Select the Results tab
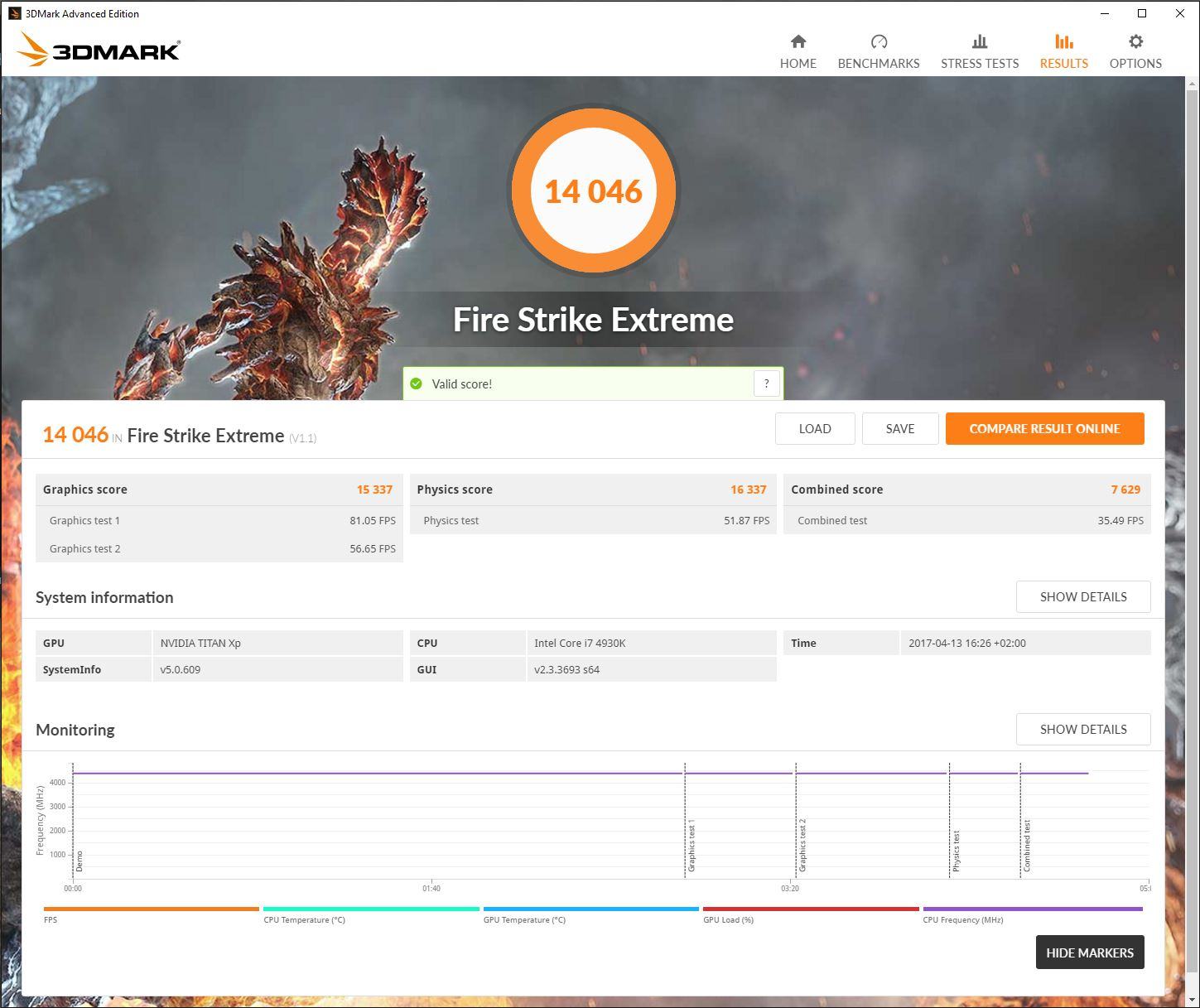This screenshot has height=1008, width=1200. [x=1063, y=51]
